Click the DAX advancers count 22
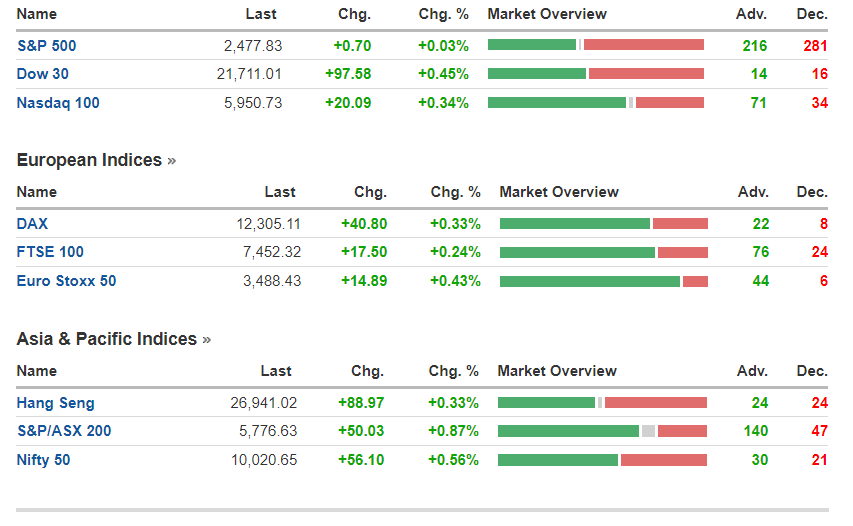The width and height of the screenshot is (853, 526). (x=761, y=223)
